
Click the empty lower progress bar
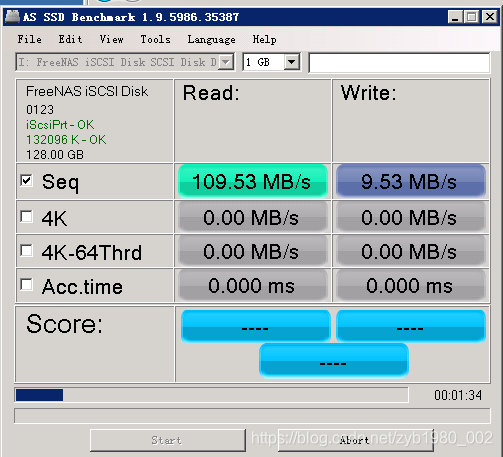[252, 416]
